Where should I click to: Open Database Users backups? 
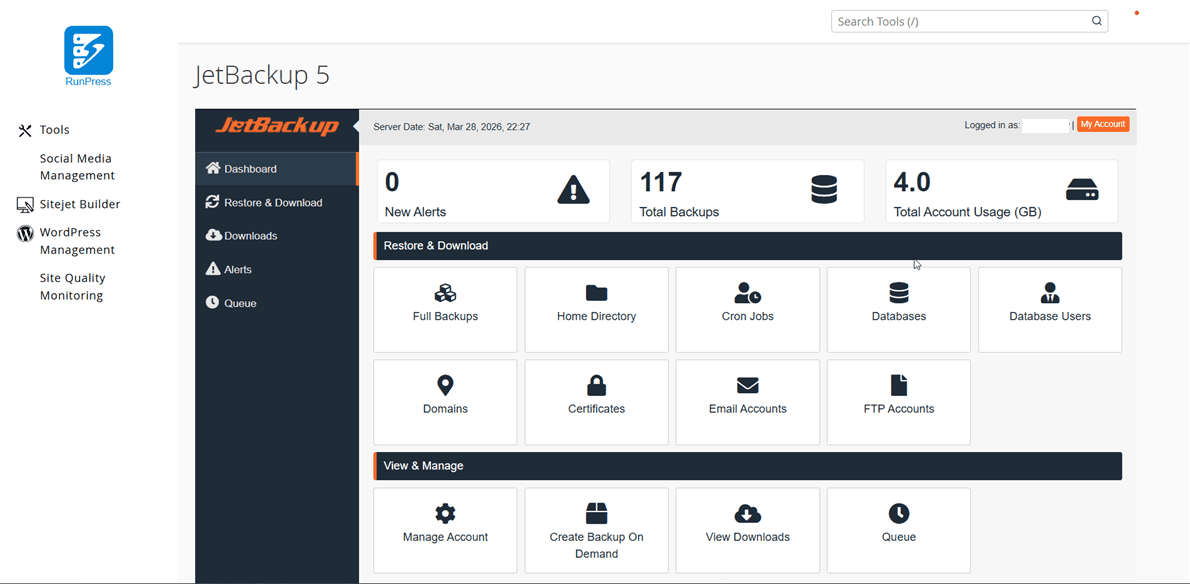[1049, 309]
